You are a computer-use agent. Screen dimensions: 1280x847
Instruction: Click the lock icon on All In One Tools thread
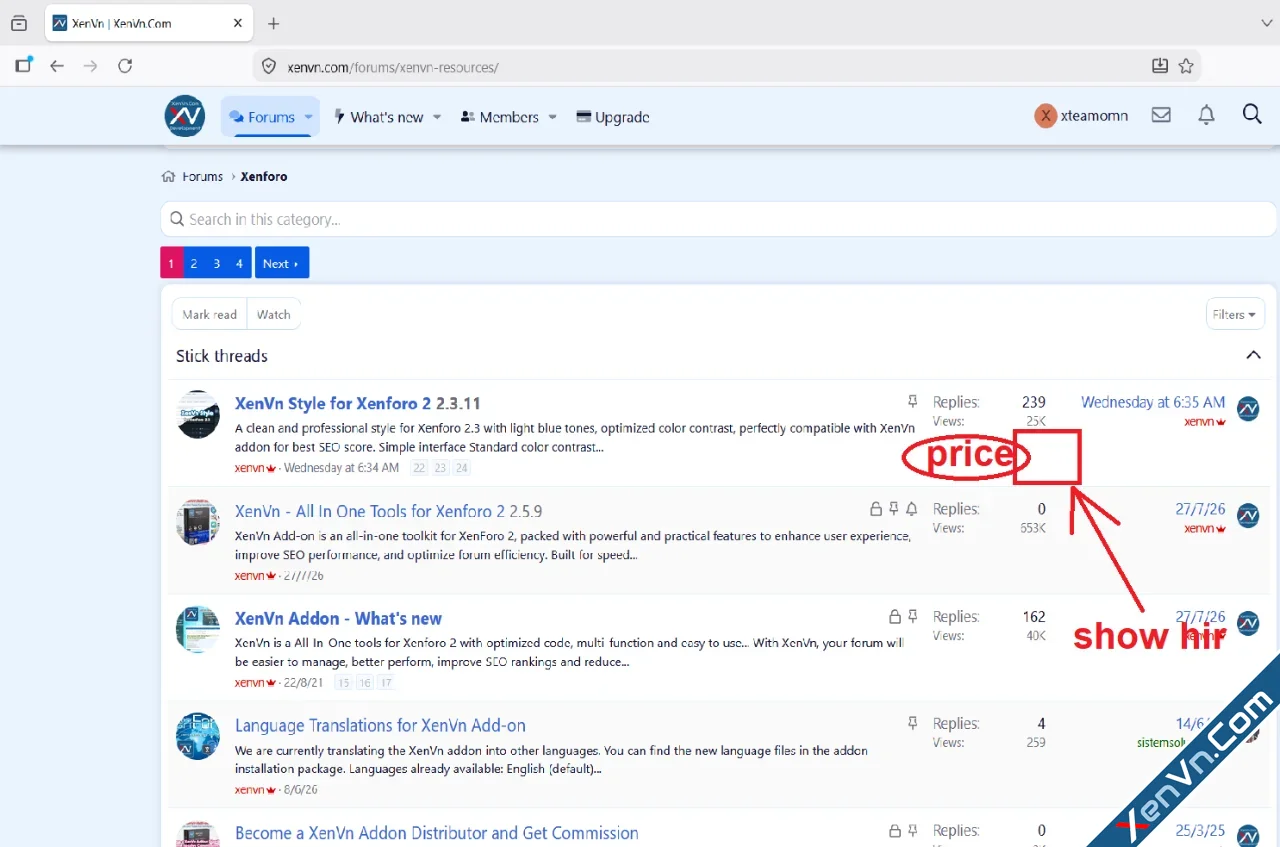pos(876,508)
